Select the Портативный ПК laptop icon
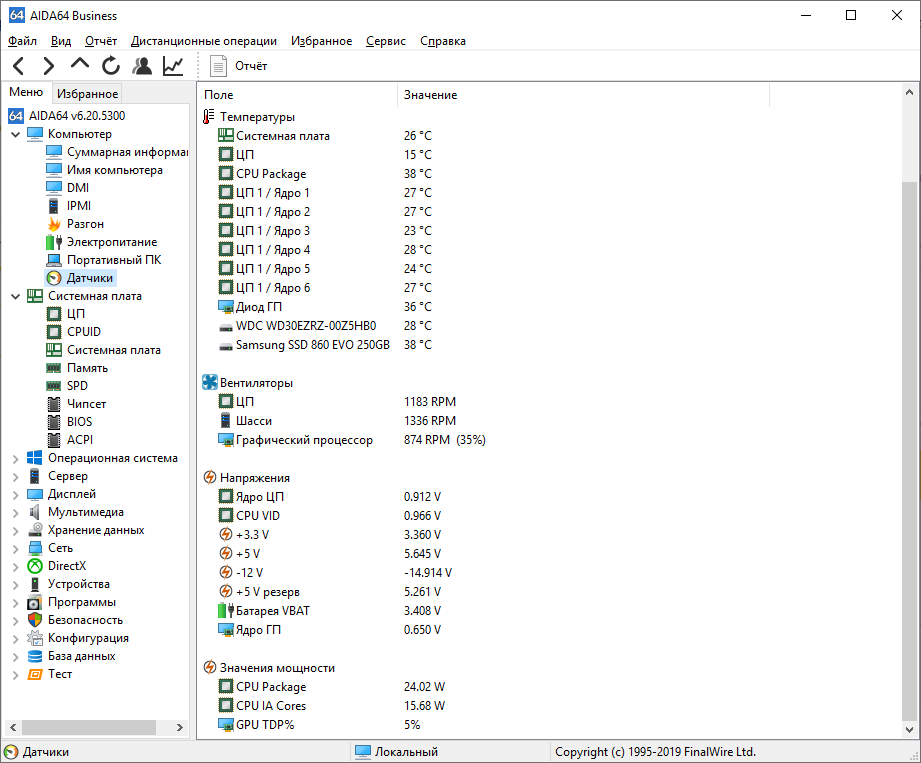Image resolution: width=921 pixels, height=763 pixels. click(x=54, y=260)
